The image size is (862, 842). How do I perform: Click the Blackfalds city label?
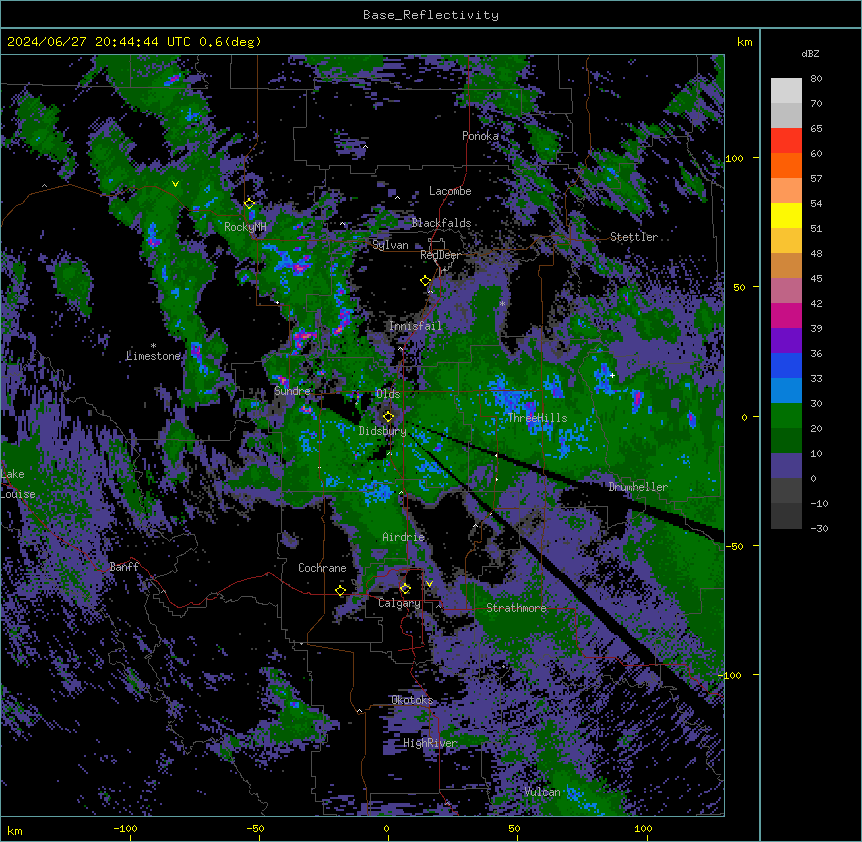(x=441, y=223)
